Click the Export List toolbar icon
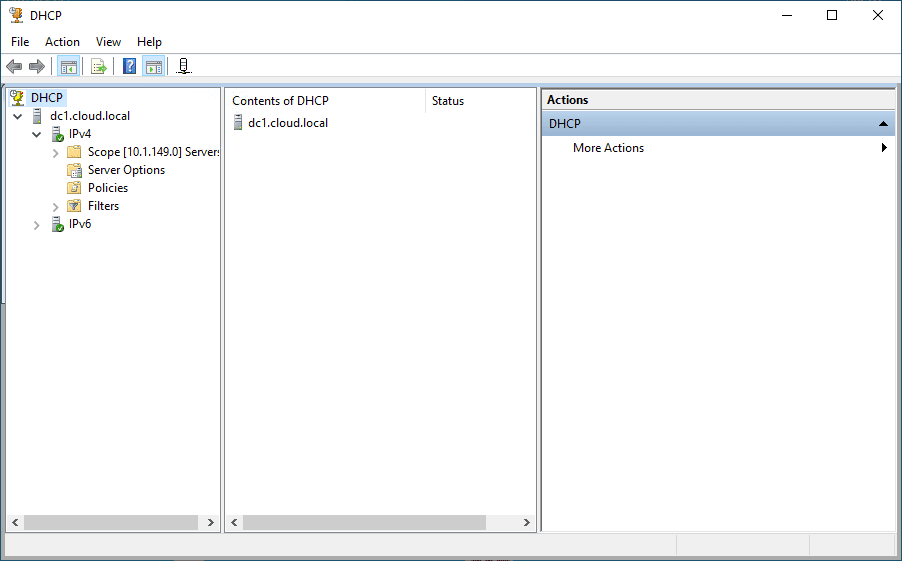 [x=98, y=67]
